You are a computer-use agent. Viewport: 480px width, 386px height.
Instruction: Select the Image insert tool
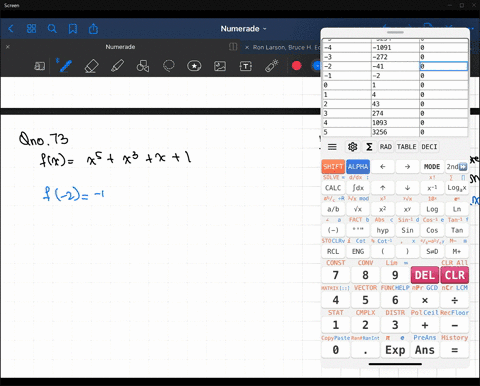tap(220, 66)
